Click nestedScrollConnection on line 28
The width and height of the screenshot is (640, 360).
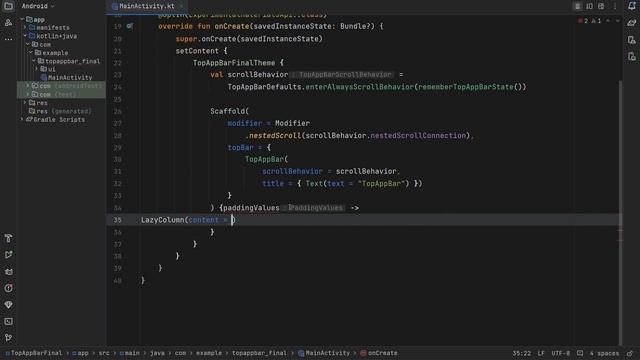coord(418,136)
